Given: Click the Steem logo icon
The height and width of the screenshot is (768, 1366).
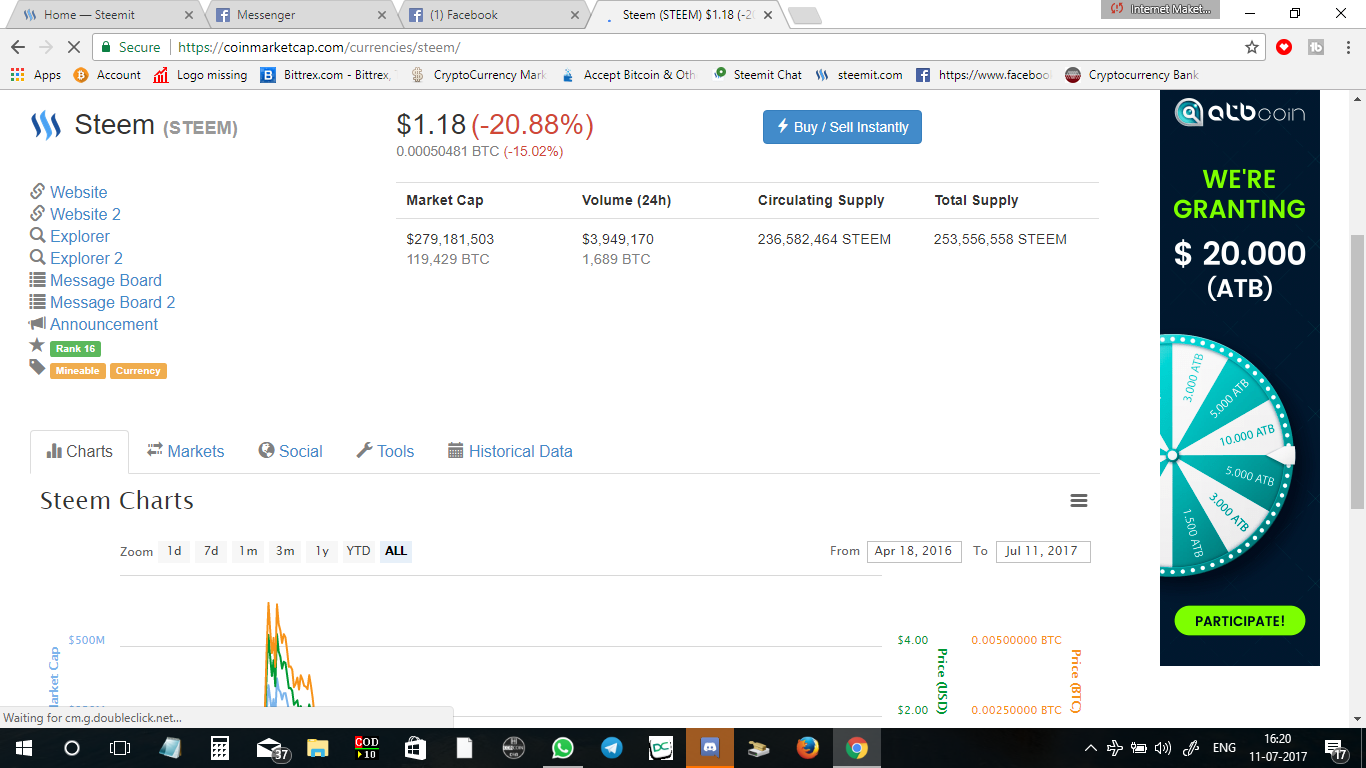Looking at the screenshot, I should tap(46, 126).
